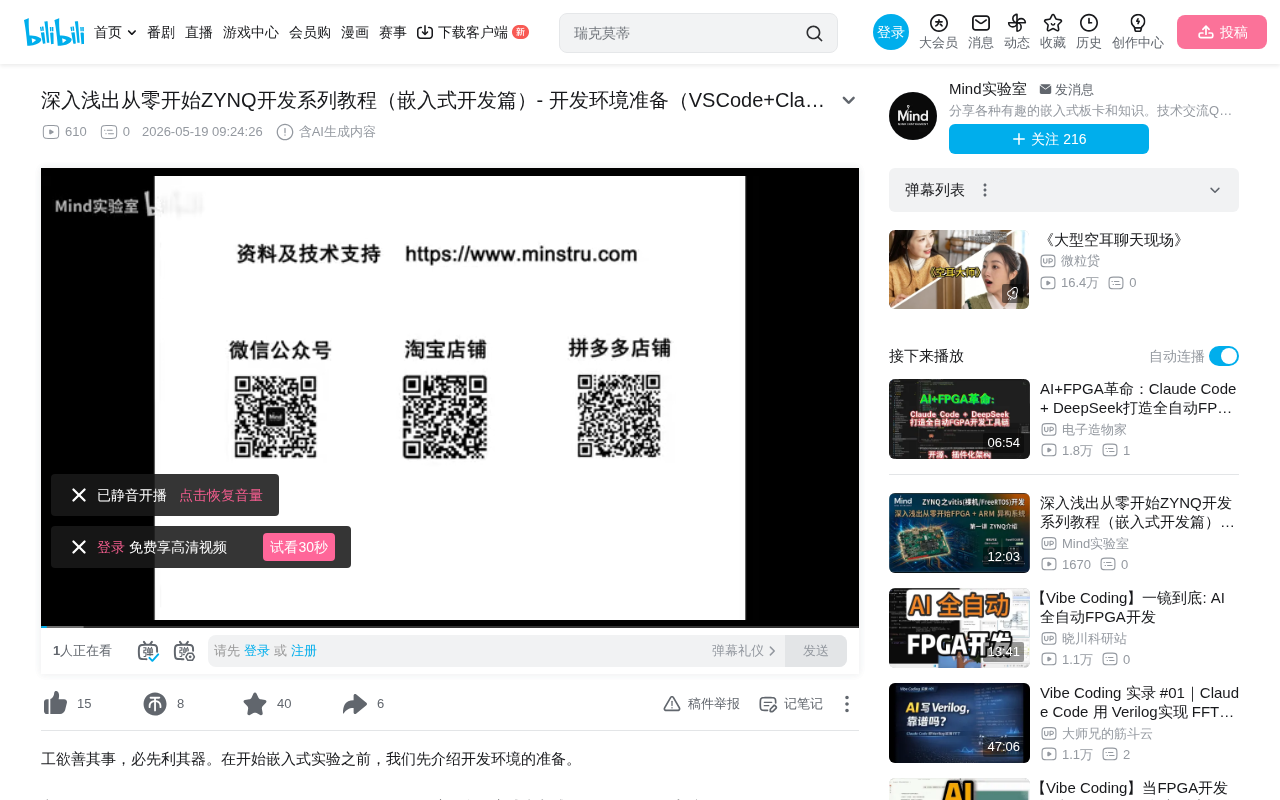Go to 番剧 menu item
Screen dimensions: 1280x800
pyautogui.click(x=161, y=32)
